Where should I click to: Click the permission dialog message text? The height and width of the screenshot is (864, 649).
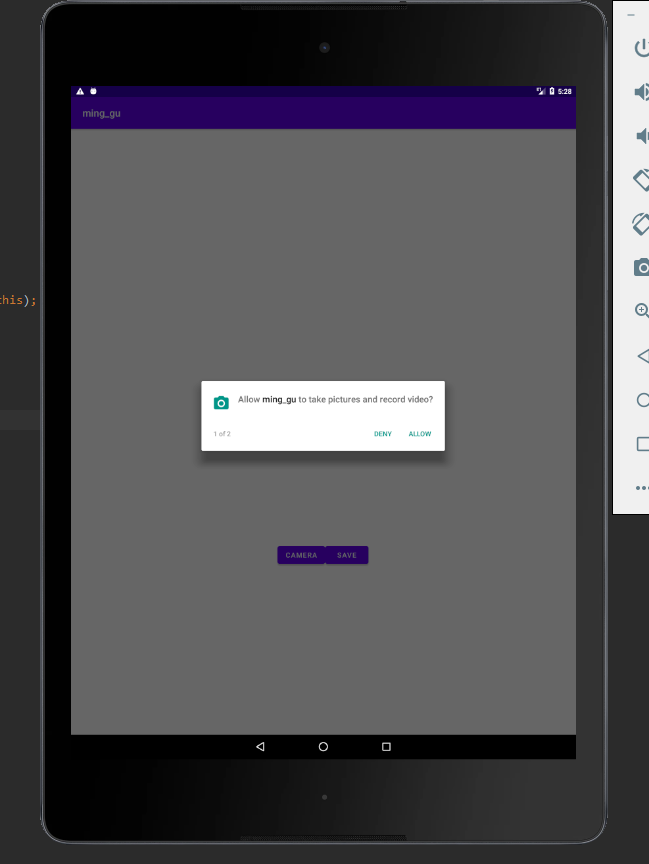[336, 399]
